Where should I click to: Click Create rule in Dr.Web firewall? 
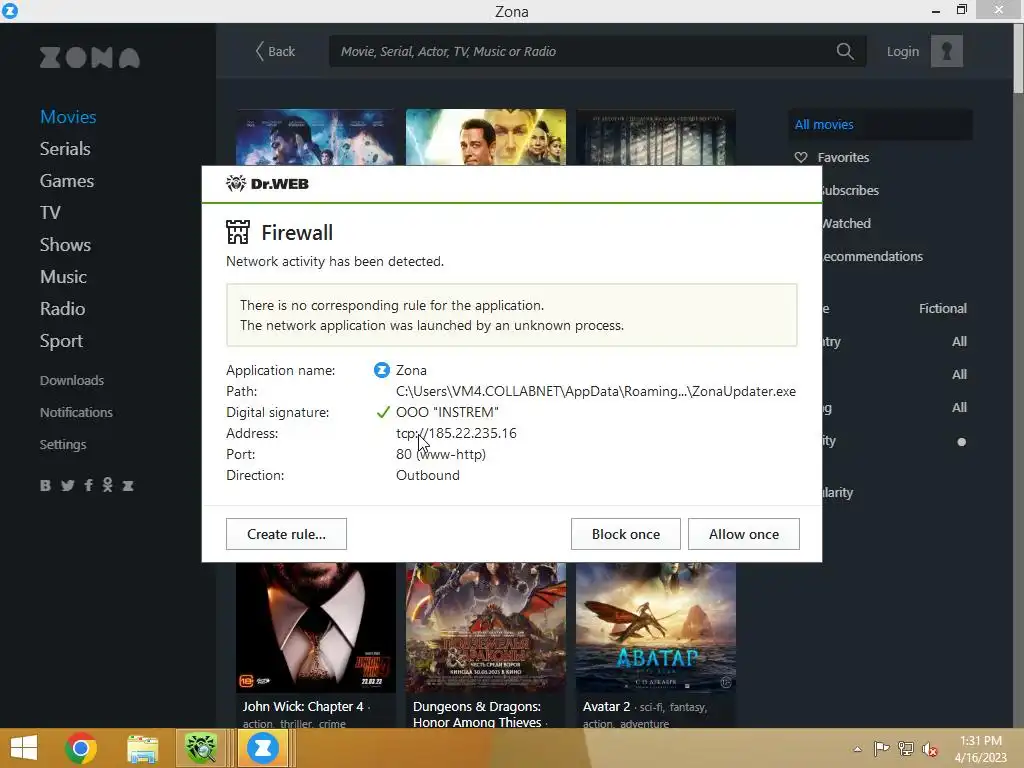(x=286, y=534)
